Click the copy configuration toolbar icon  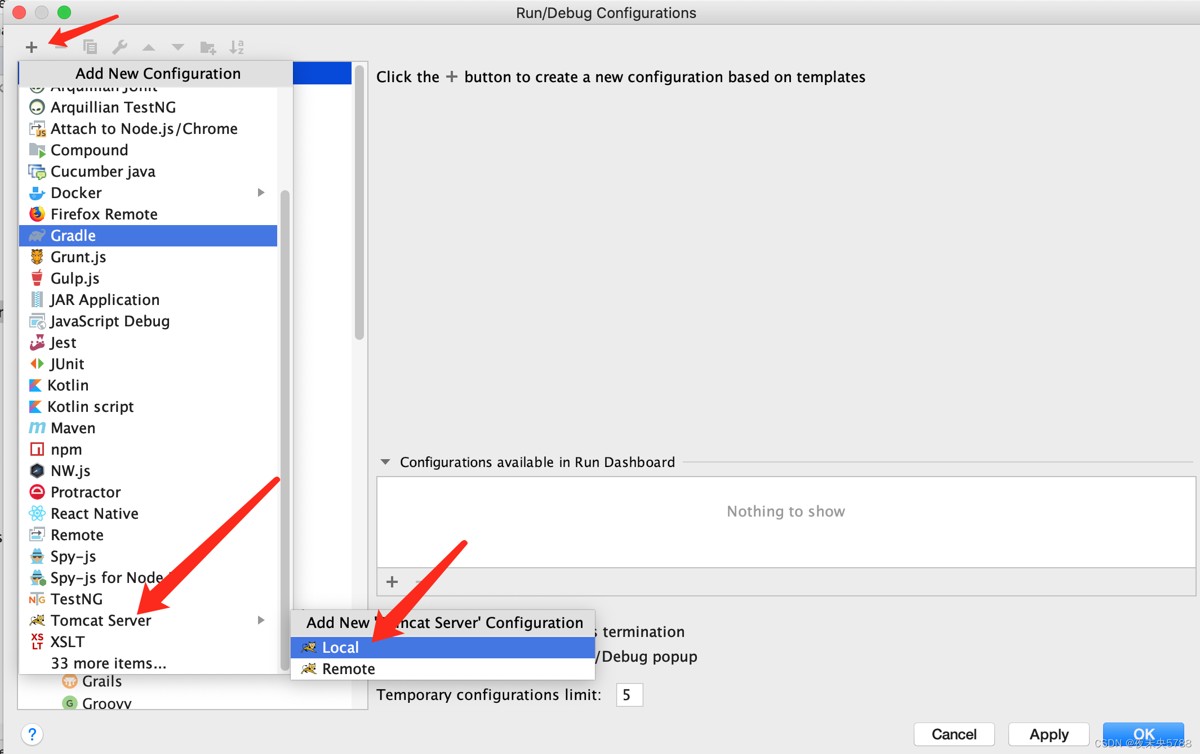pyautogui.click(x=90, y=47)
